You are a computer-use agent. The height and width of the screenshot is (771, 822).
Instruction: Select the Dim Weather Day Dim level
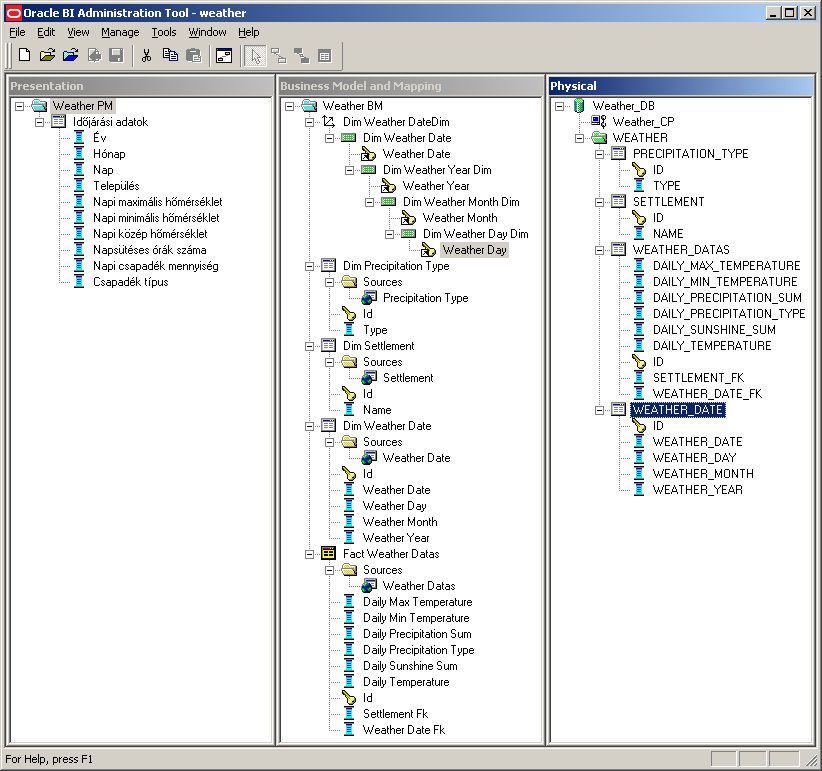tap(475, 234)
